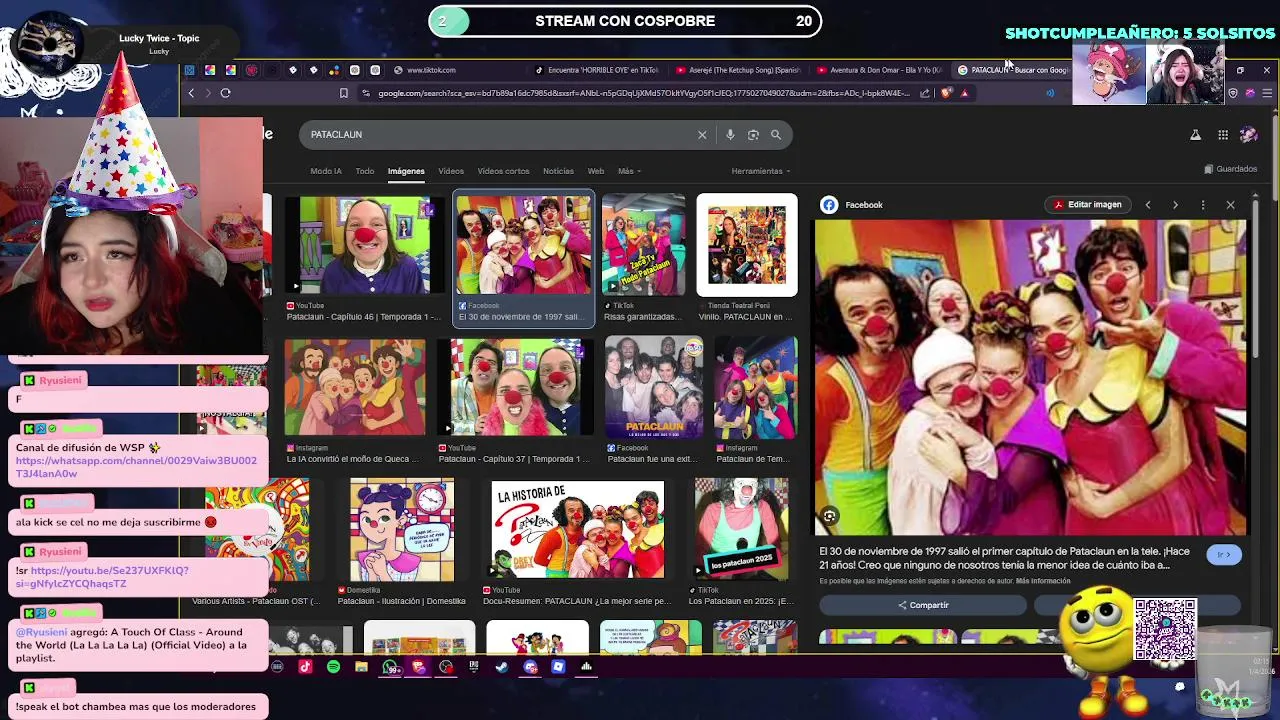The height and width of the screenshot is (720, 1280).
Task: Open the Más información copyright link
Action: pyautogui.click(x=1043, y=581)
